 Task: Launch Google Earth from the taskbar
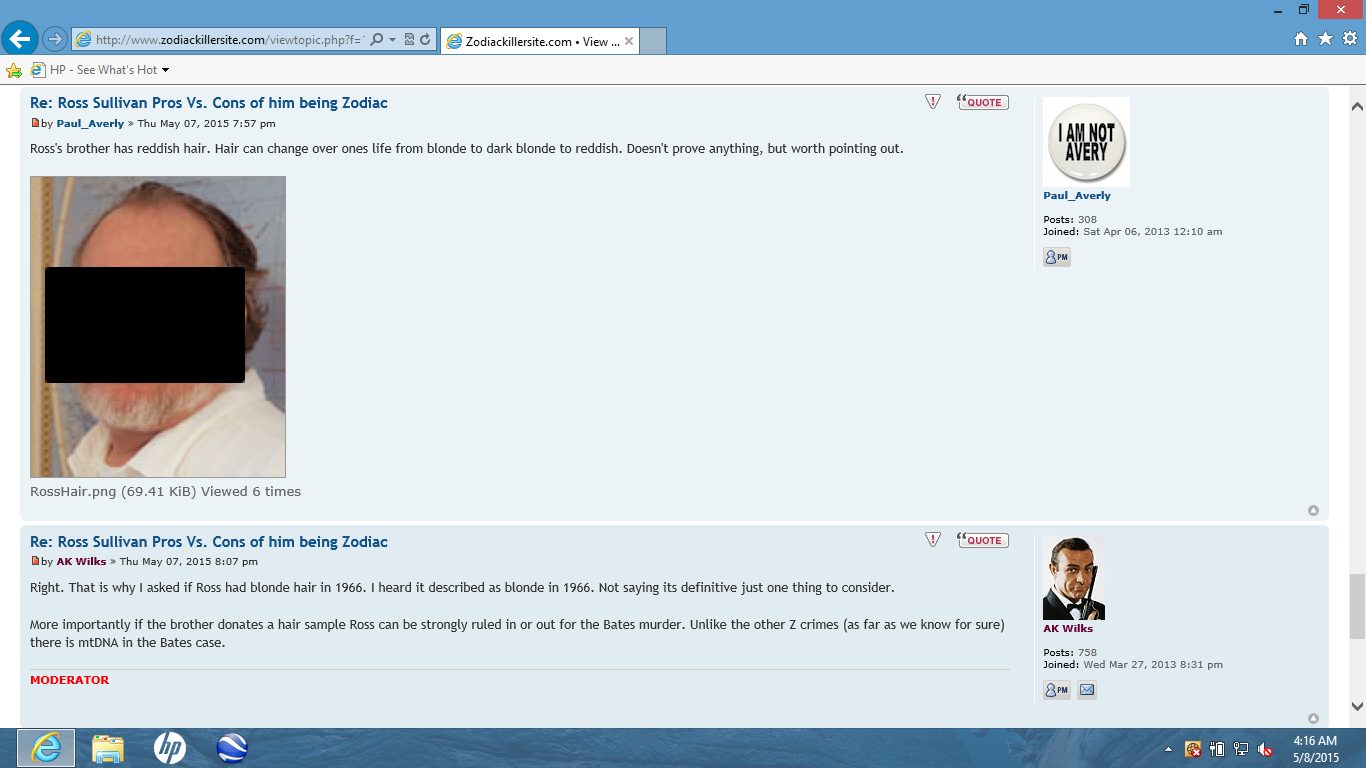click(232, 748)
